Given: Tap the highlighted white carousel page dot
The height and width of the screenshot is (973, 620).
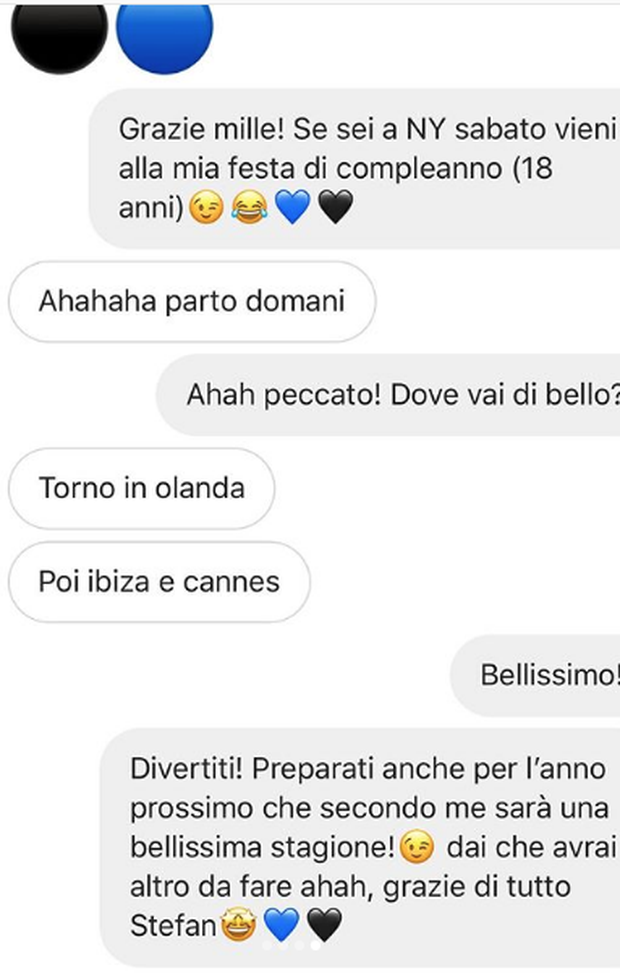Looking at the screenshot, I should pos(316,946).
